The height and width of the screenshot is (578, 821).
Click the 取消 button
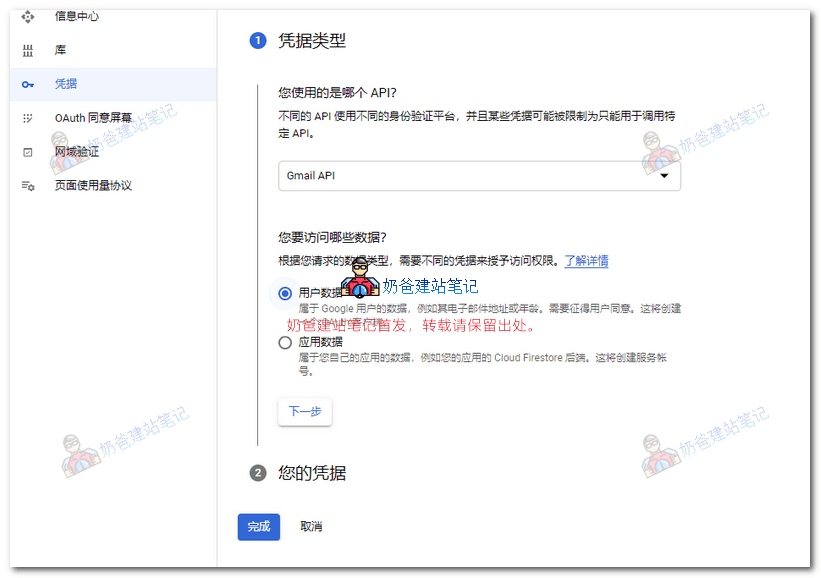click(x=312, y=527)
